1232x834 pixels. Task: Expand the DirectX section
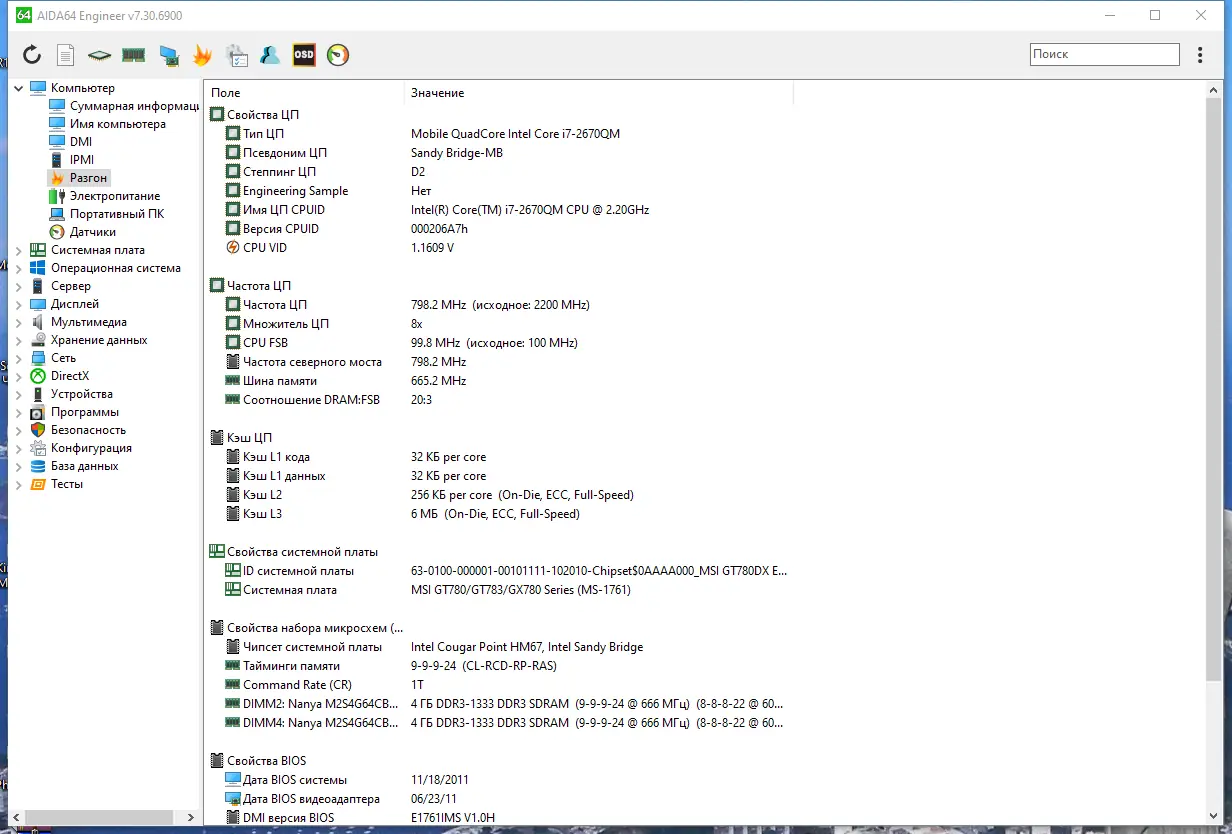coord(18,375)
